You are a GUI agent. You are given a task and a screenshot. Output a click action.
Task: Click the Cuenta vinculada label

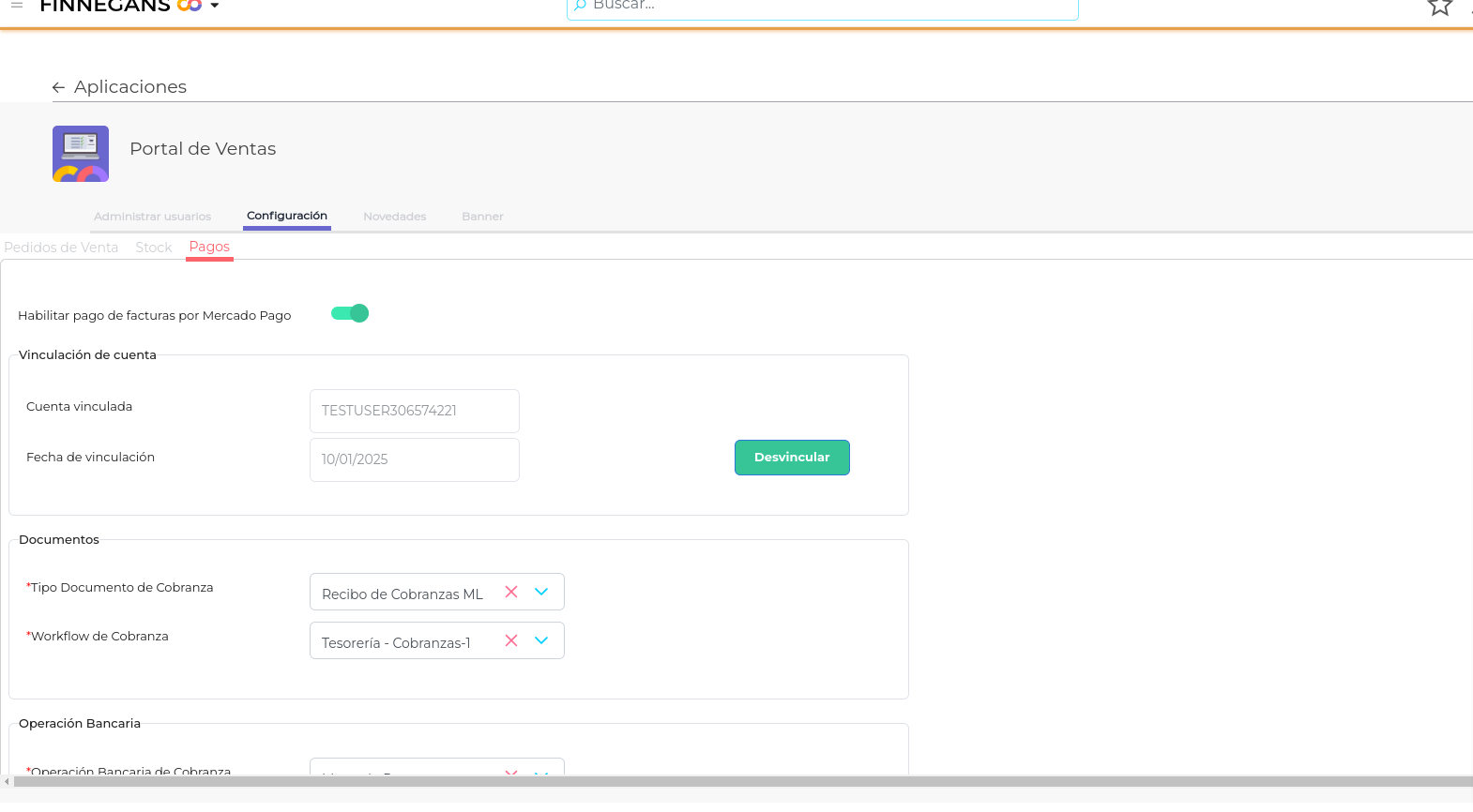pos(79,407)
